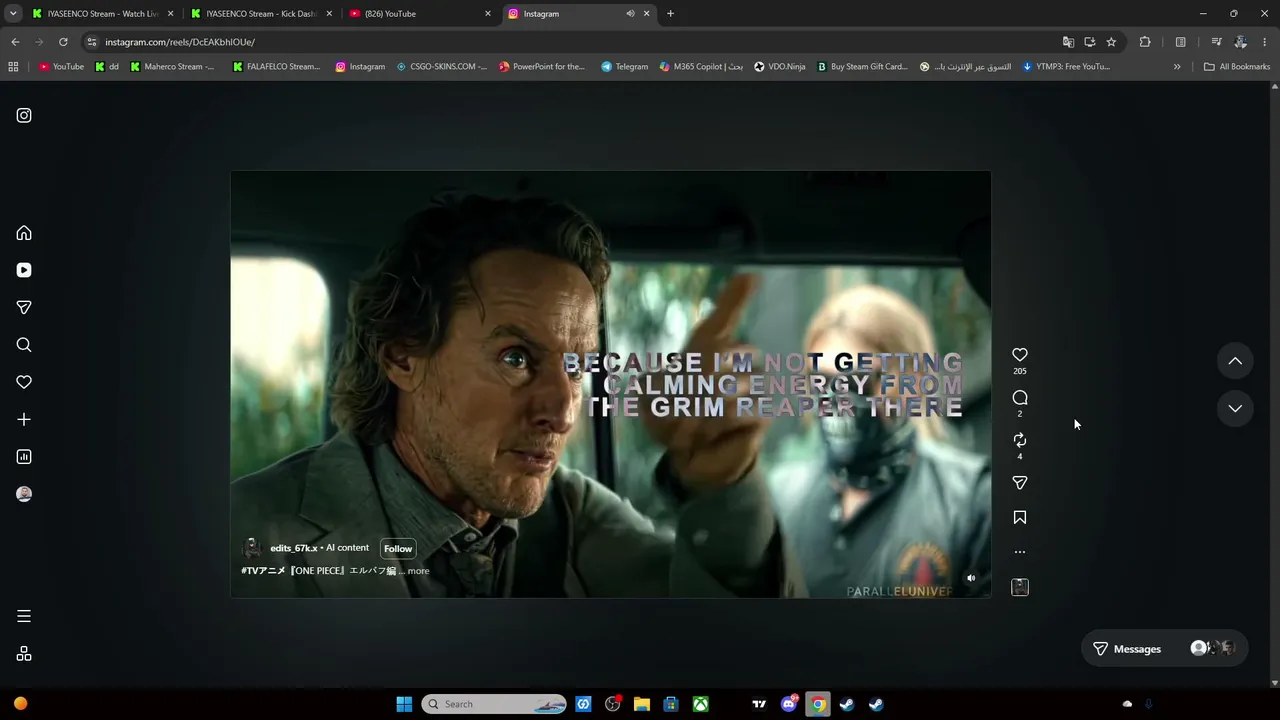Close the '(826) YouTube' tab

(x=488, y=14)
